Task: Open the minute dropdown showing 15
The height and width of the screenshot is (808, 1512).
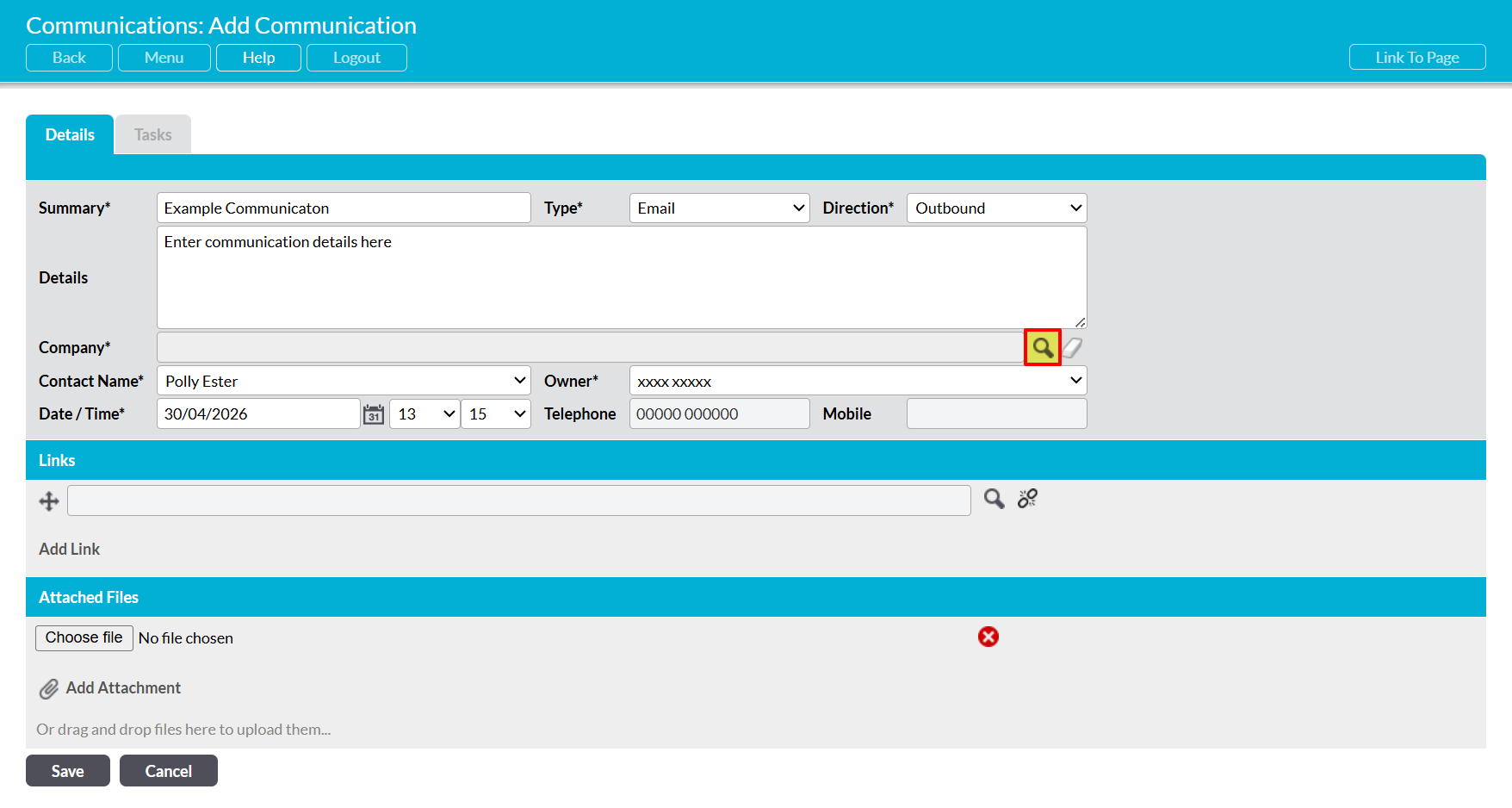Action: [x=495, y=414]
